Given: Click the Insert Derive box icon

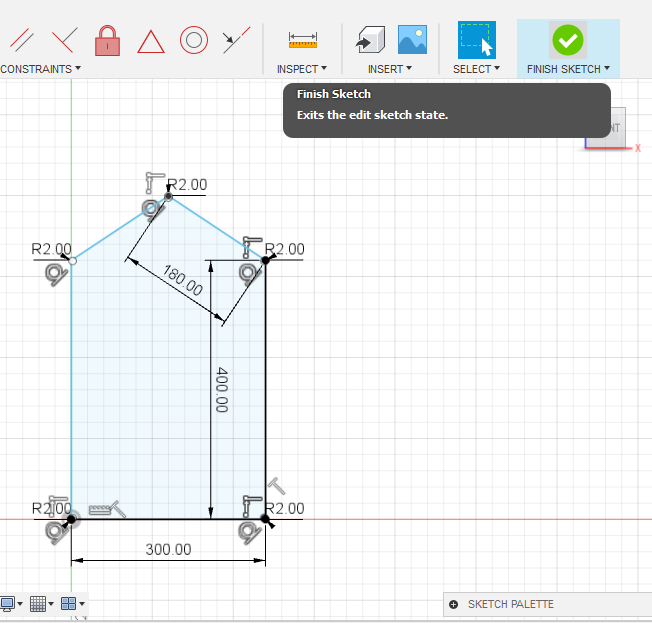Looking at the screenshot, I should pos(370,40).
